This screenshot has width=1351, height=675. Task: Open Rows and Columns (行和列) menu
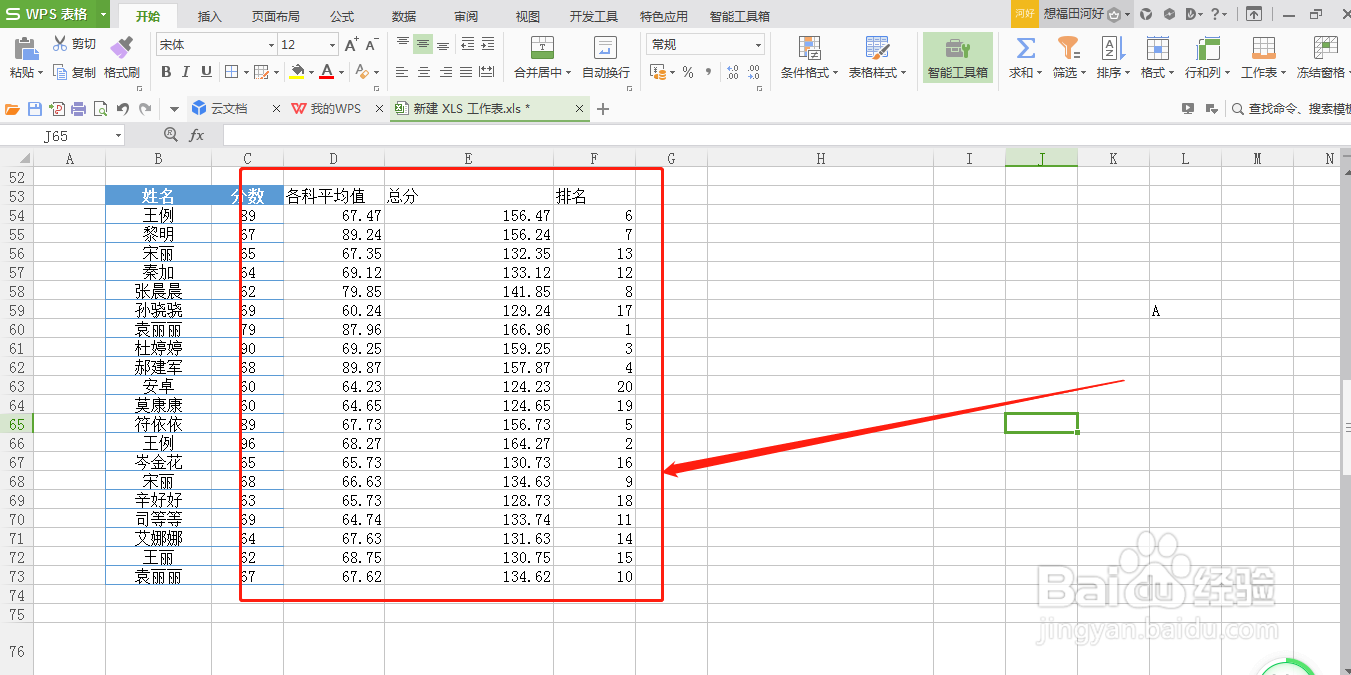coord(1207,58)
